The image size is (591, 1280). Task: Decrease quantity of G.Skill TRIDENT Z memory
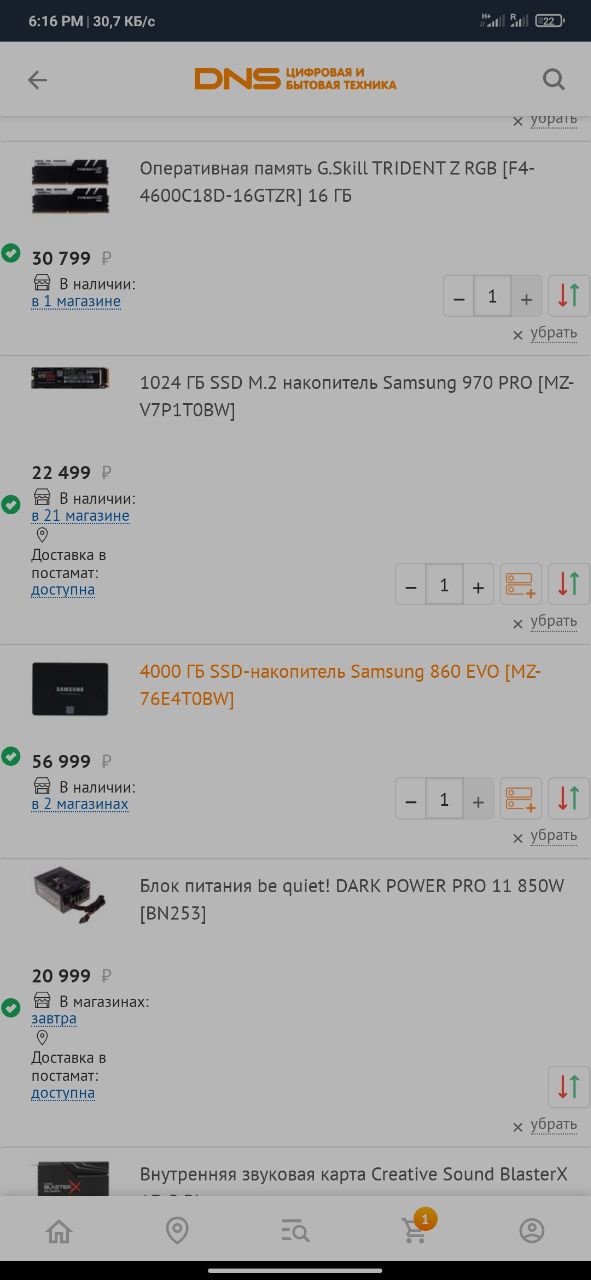click(459, 297)
